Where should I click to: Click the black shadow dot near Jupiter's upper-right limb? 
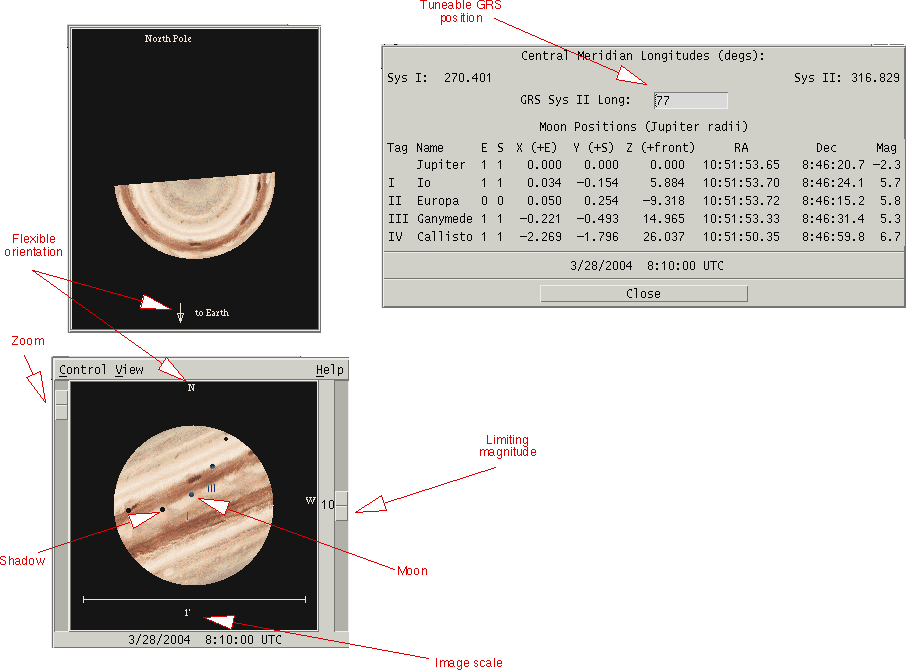[226, 439]
